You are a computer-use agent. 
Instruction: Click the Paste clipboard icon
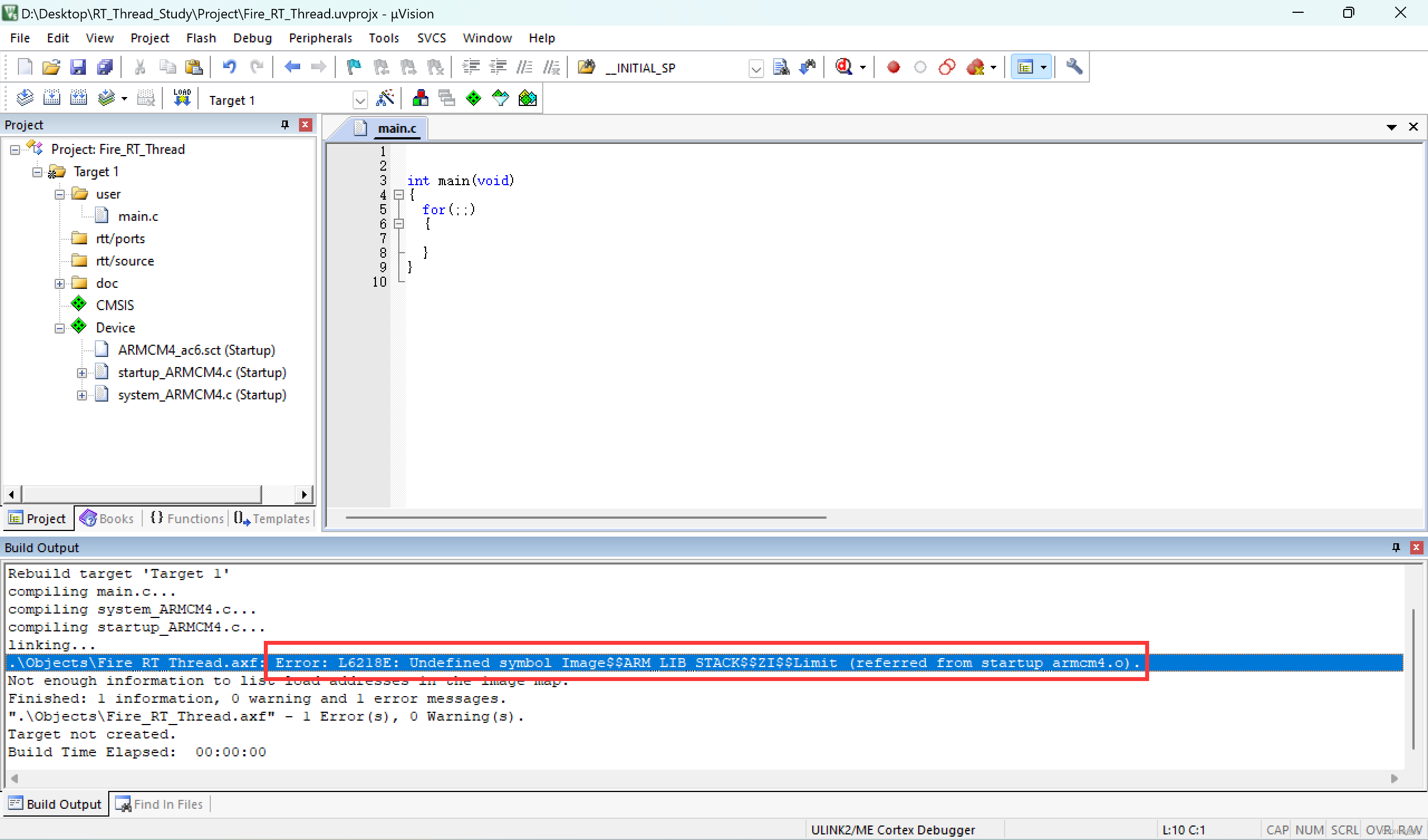coord(194,67)
